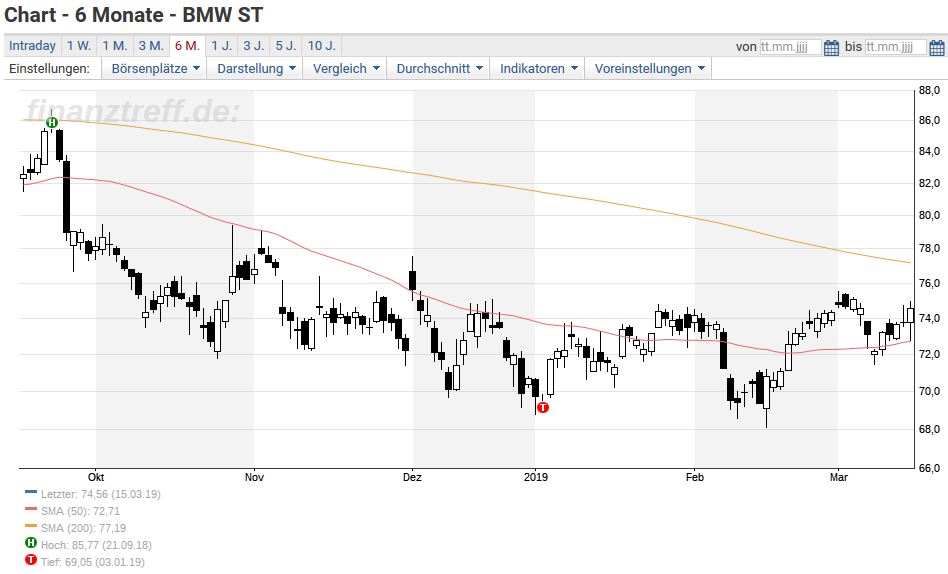Viewport: 948px width, 574px height.
Task: Click the 66,0 y-axis price label
Action: click(929, 468)
